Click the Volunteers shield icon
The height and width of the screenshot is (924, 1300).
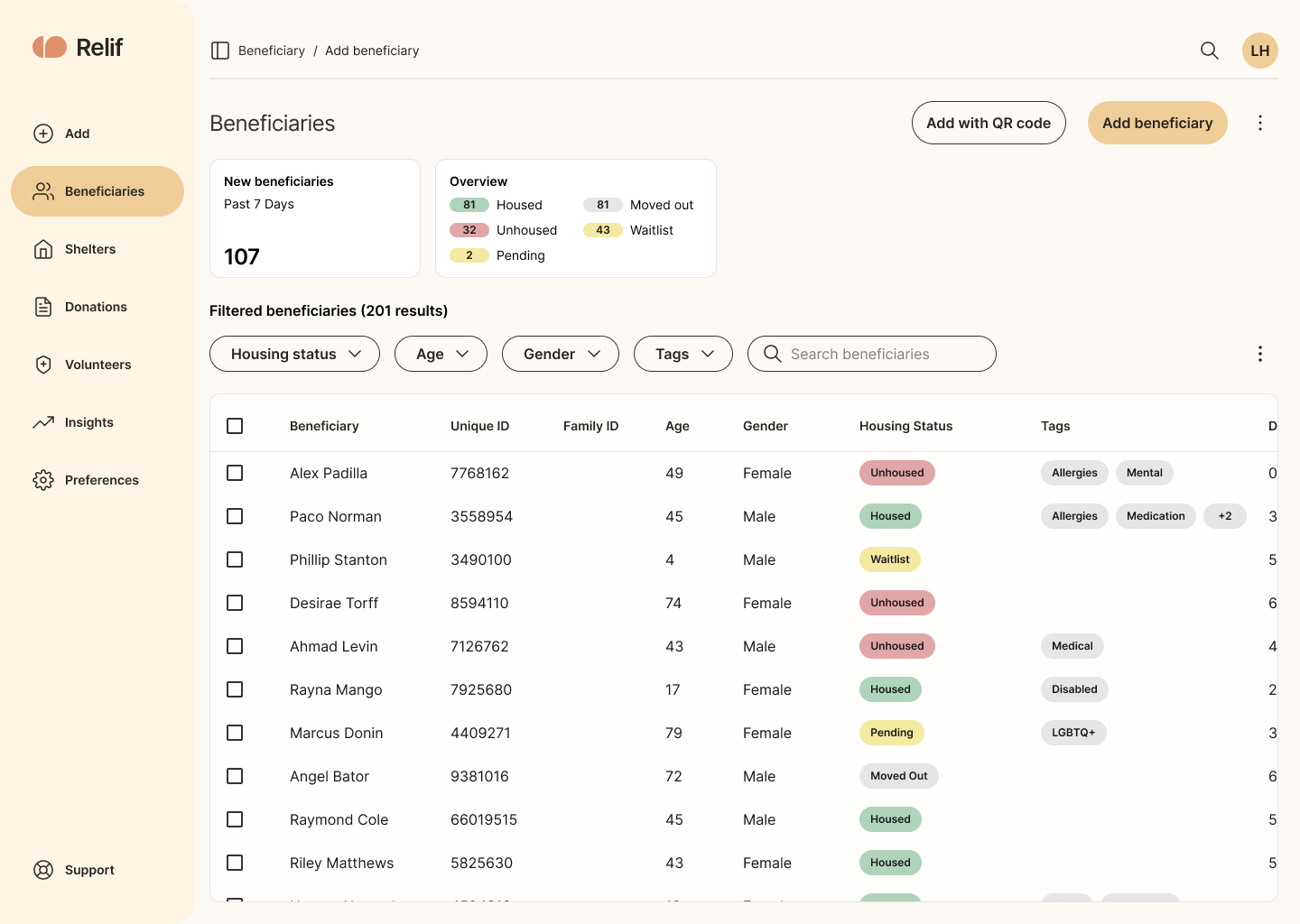coord(43,365)
